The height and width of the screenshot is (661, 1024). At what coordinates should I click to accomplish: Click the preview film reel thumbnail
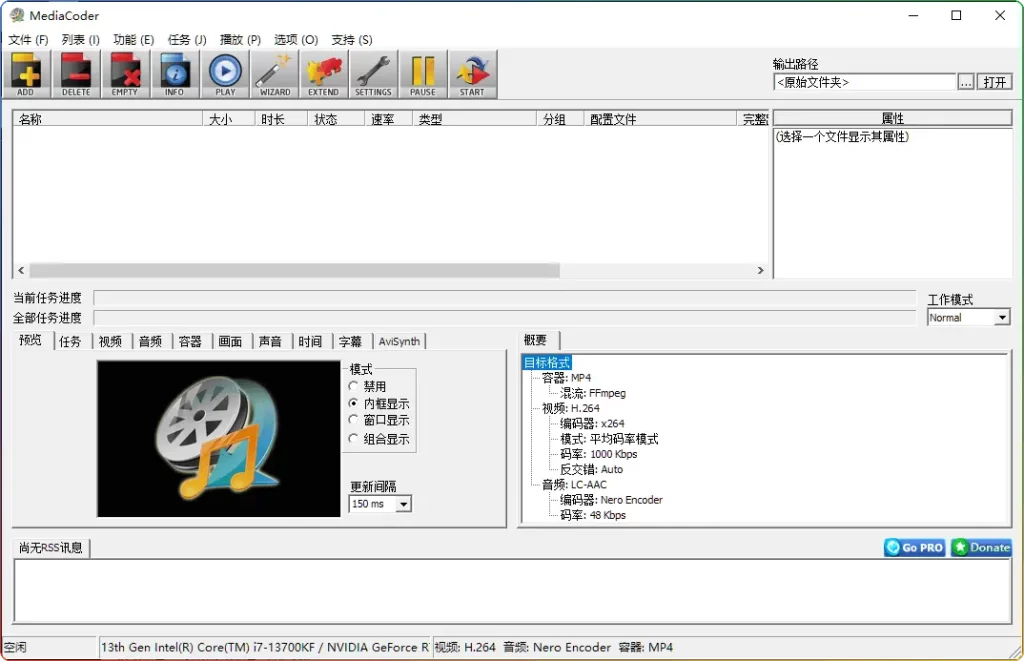point(219,439)
